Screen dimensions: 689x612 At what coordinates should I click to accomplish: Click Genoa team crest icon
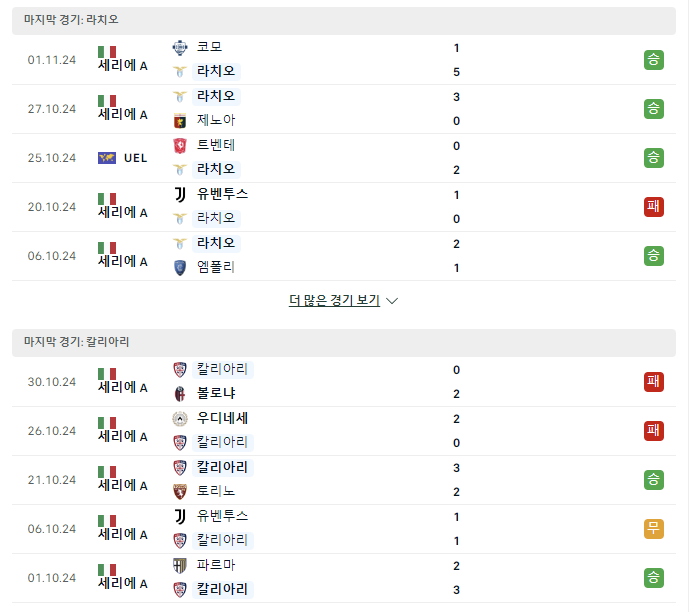(x=180, y=121)
